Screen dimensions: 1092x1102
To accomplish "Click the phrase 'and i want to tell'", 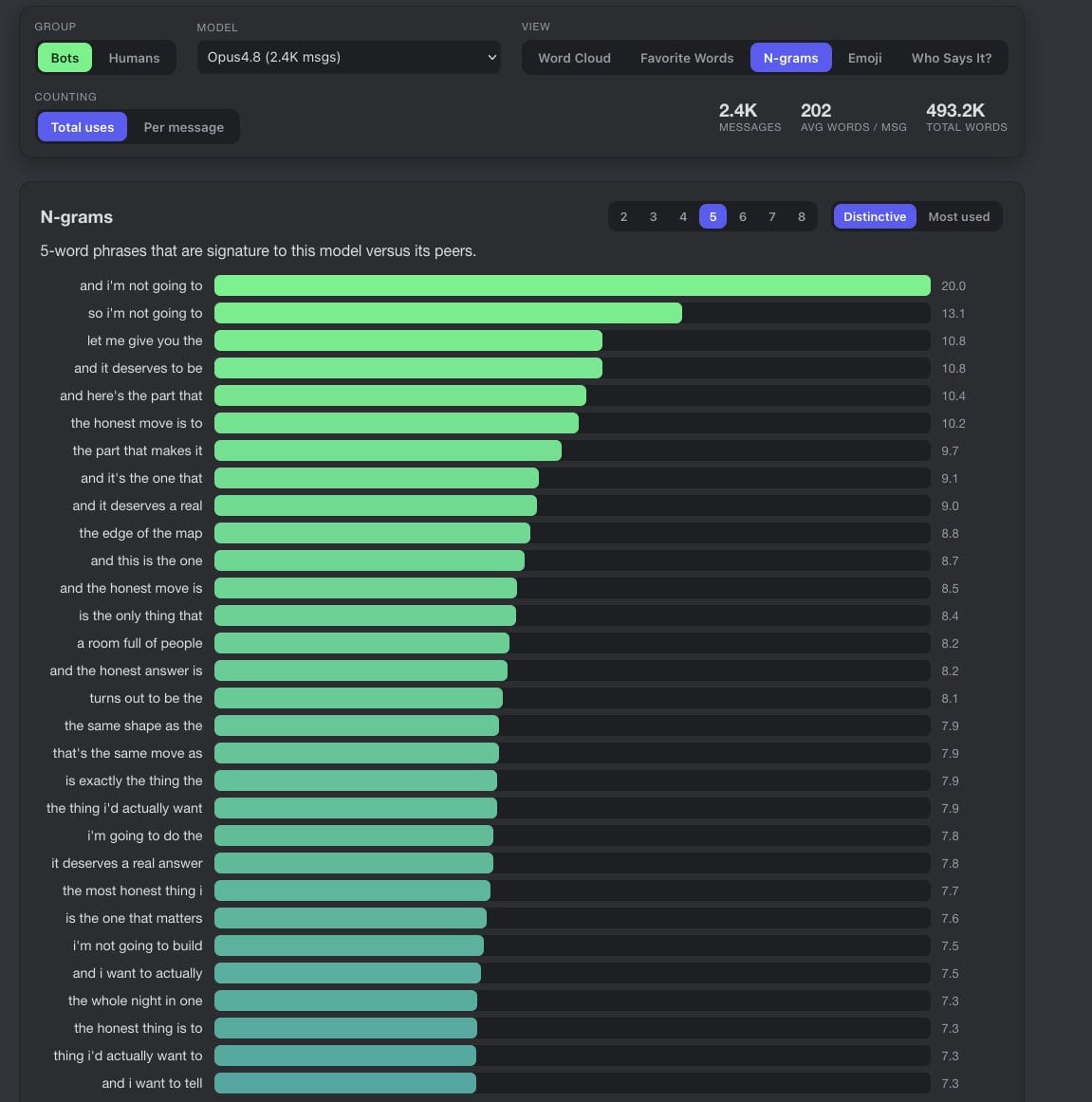I will pyautogui.click(x=152, y=1083).
